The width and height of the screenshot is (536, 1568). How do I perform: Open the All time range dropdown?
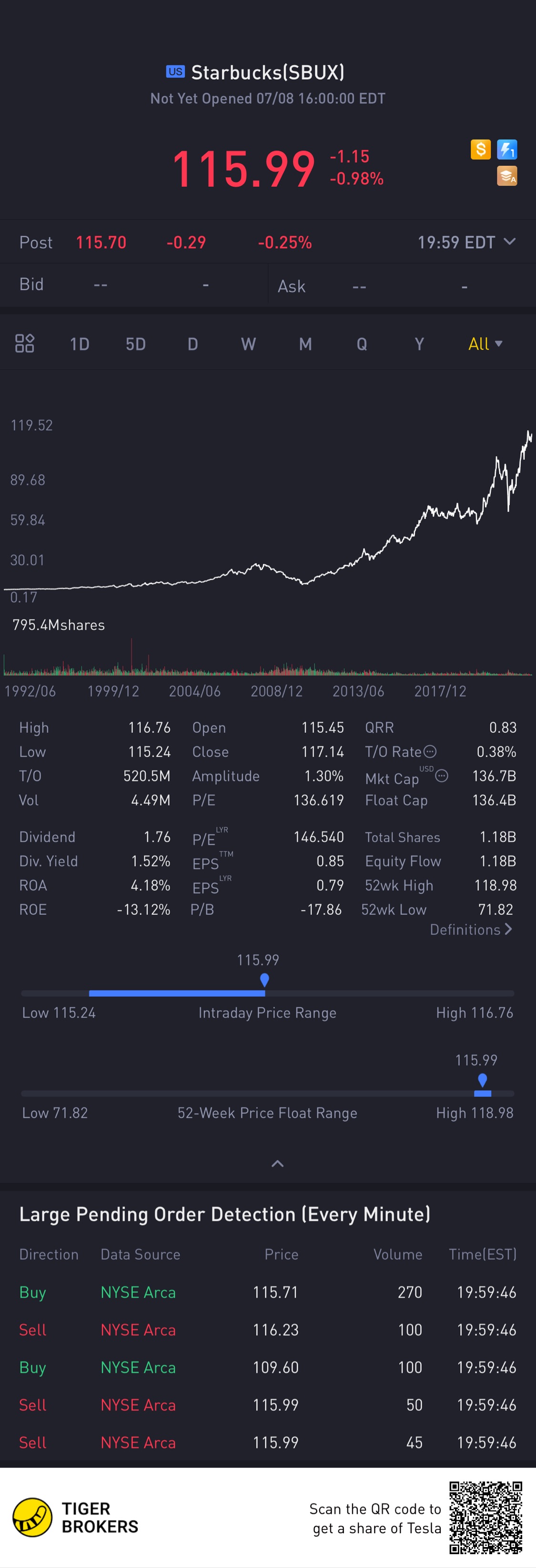pyautogui.click(x=485, y=344)
